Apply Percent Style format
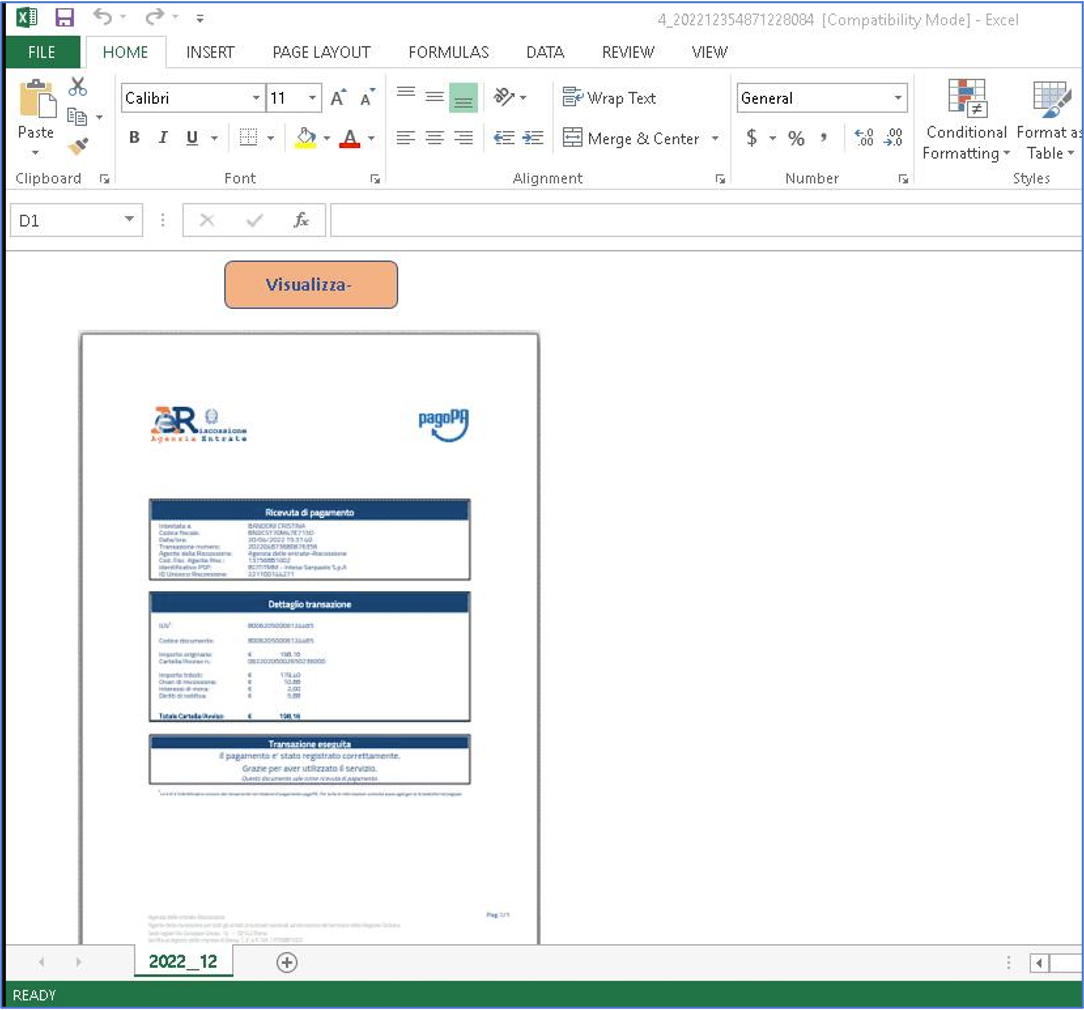The height and width of the screenshot is (1010, 1084). coord(796,138)
